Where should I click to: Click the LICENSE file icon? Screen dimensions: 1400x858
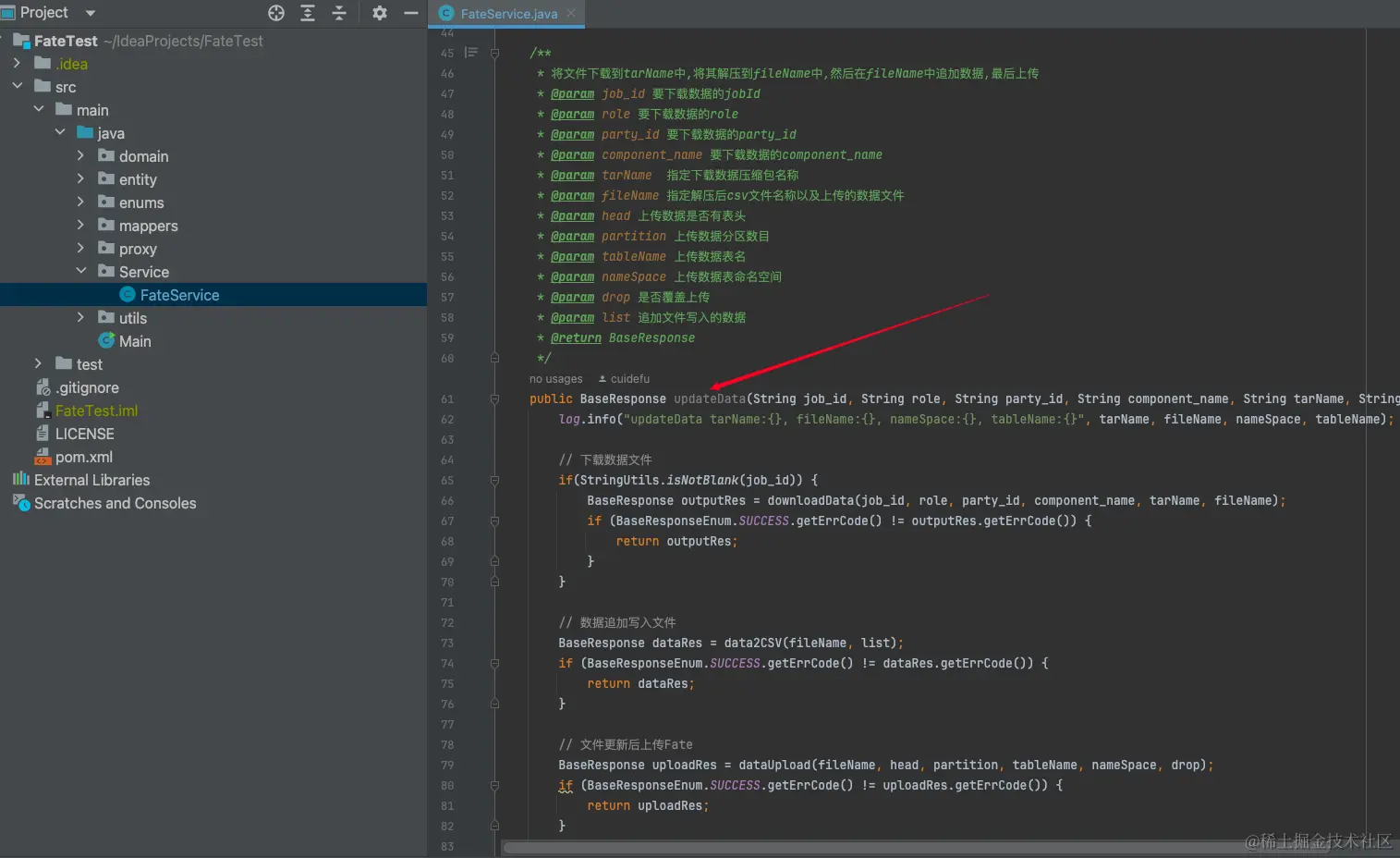coord(43,434)
